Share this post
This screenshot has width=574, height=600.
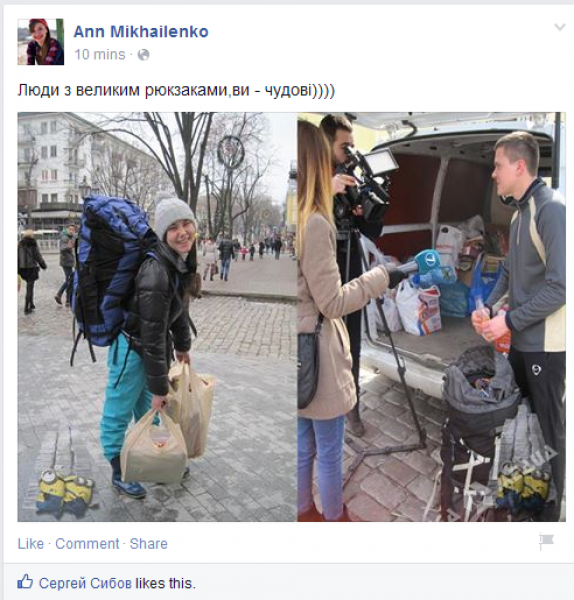(x=148, y=544)
